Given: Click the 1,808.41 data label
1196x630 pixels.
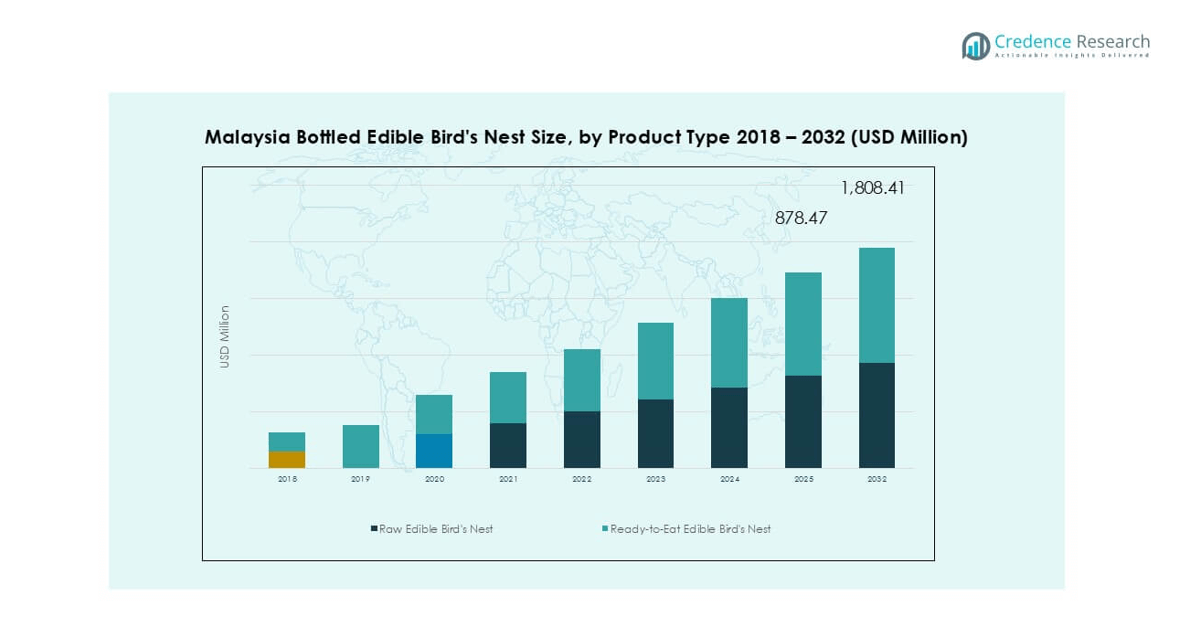Looking at the screenshot, I should (873, 188).
